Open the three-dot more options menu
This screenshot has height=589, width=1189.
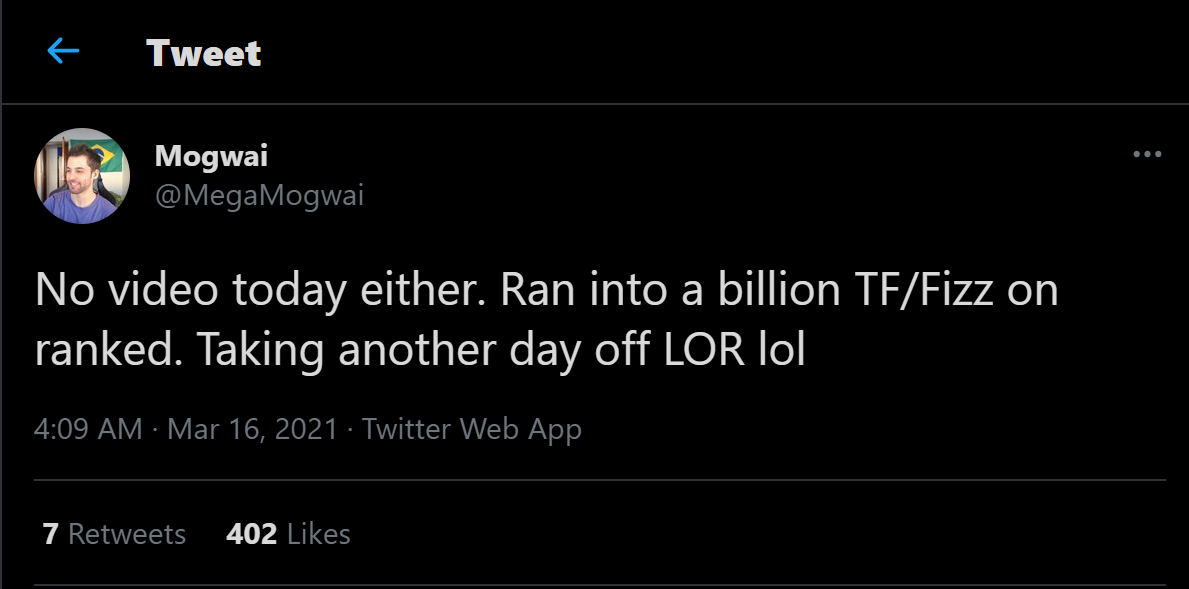[1146, 155]
